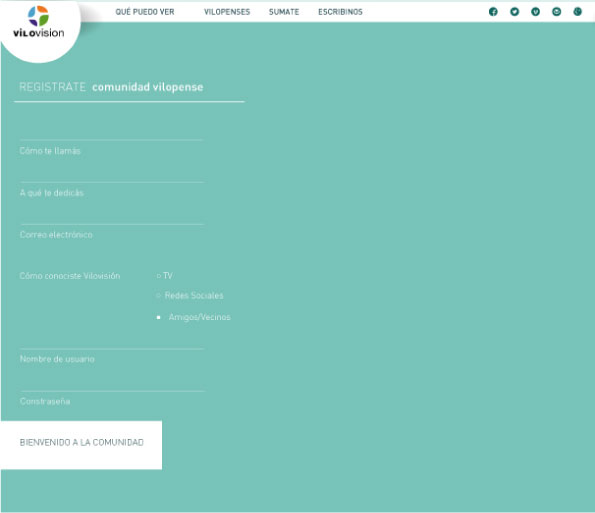This screenshot has width=595, height=513.
Task: Open the QUÉ PUEDO VER menu
Action: point(145,12)
